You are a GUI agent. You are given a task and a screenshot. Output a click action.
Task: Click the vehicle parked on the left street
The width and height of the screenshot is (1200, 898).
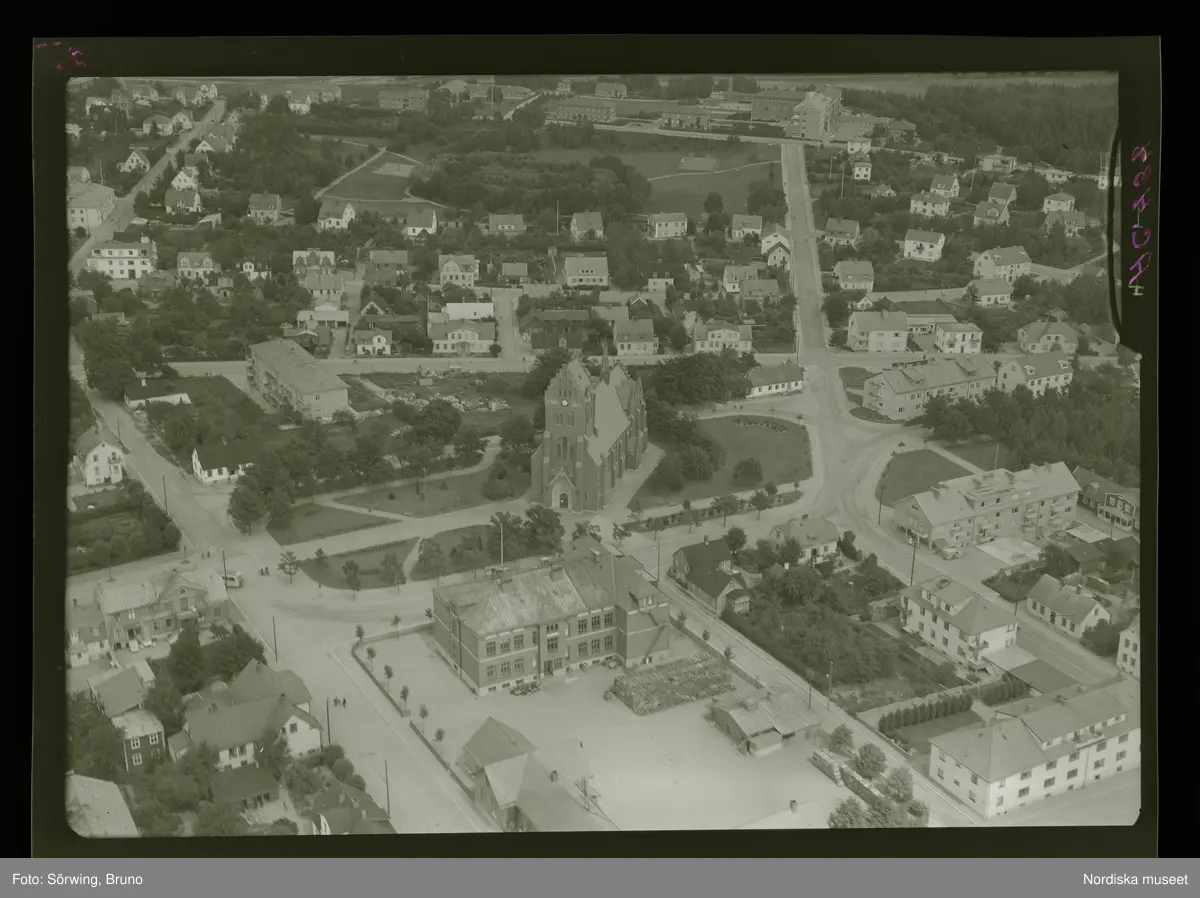point(232,579)
